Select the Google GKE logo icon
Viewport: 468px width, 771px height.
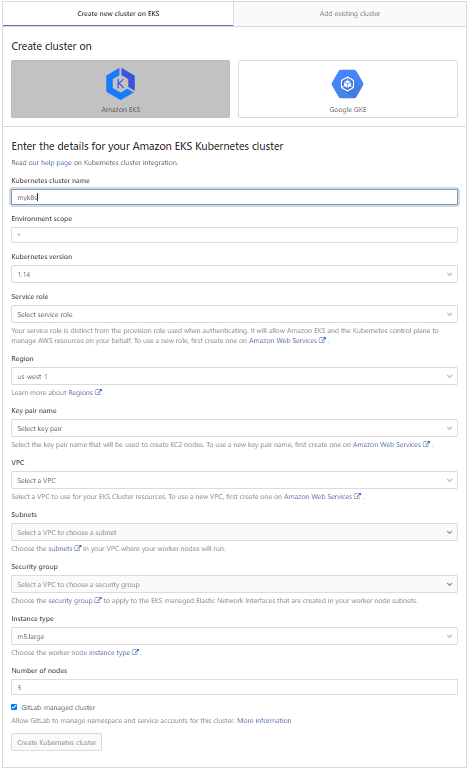coord(348,84)
